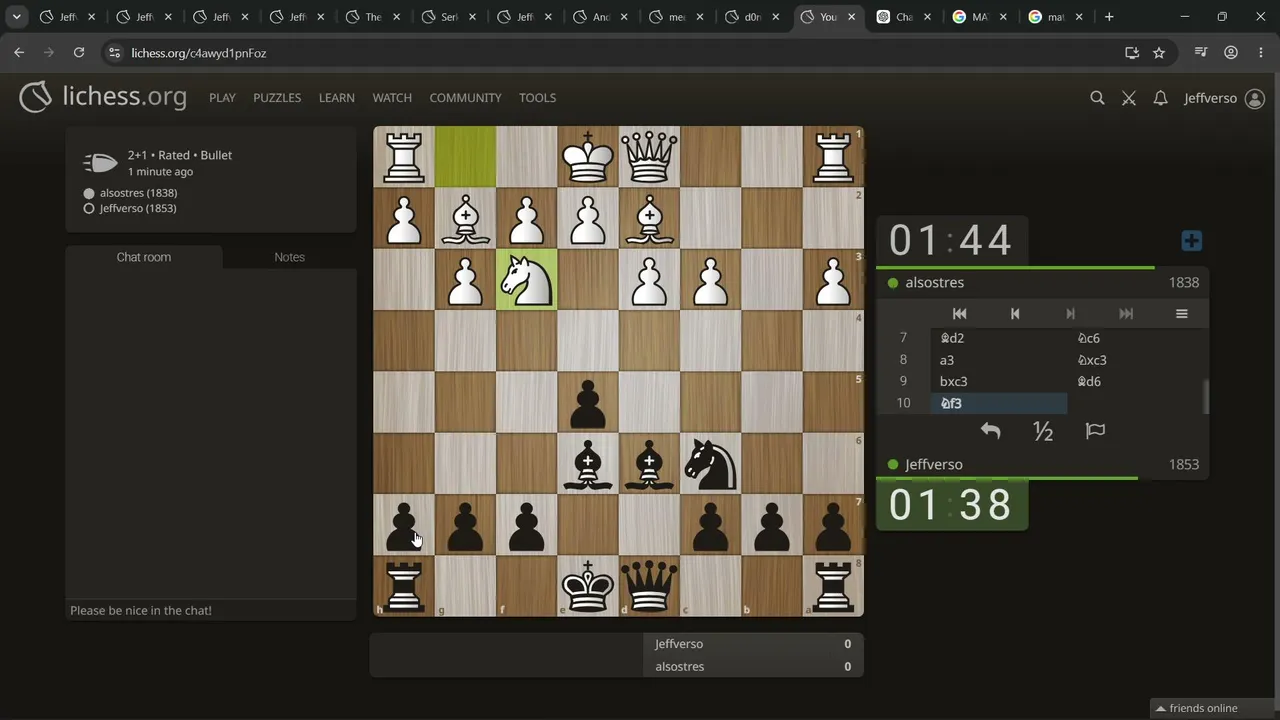This screenshot has width=1280, height=720.
Task: Open the challenges crossed-swords icon
Action: 1129,98
